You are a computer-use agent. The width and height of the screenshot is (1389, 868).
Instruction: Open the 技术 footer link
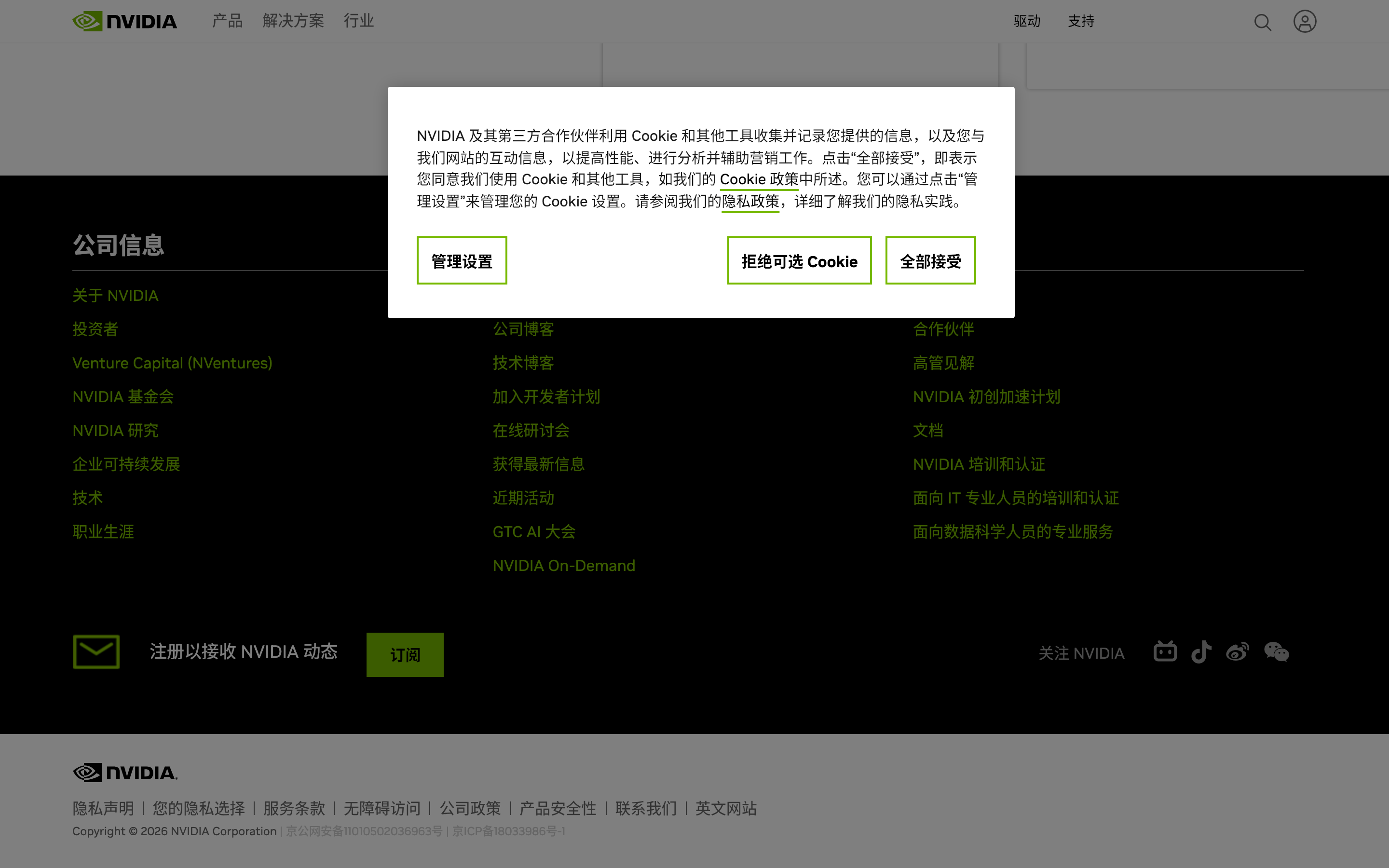click(88, 498)
